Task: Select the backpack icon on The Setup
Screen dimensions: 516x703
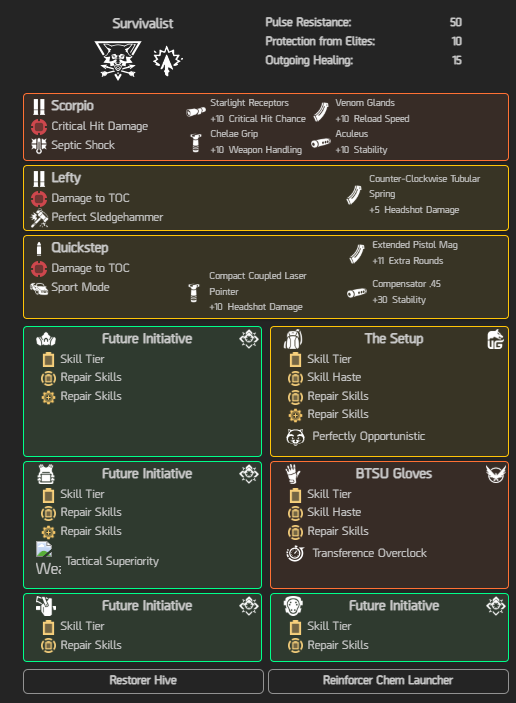Action: coord(293,339)
